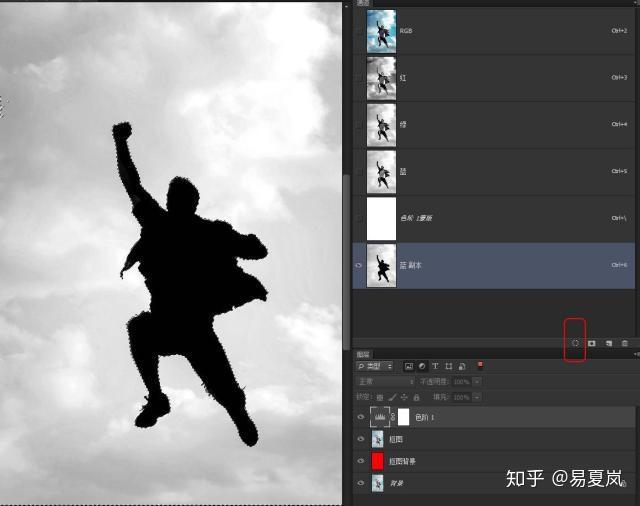Select the 绿 channel thumbnail
This screenshot has width=640, height=506.
381,125
